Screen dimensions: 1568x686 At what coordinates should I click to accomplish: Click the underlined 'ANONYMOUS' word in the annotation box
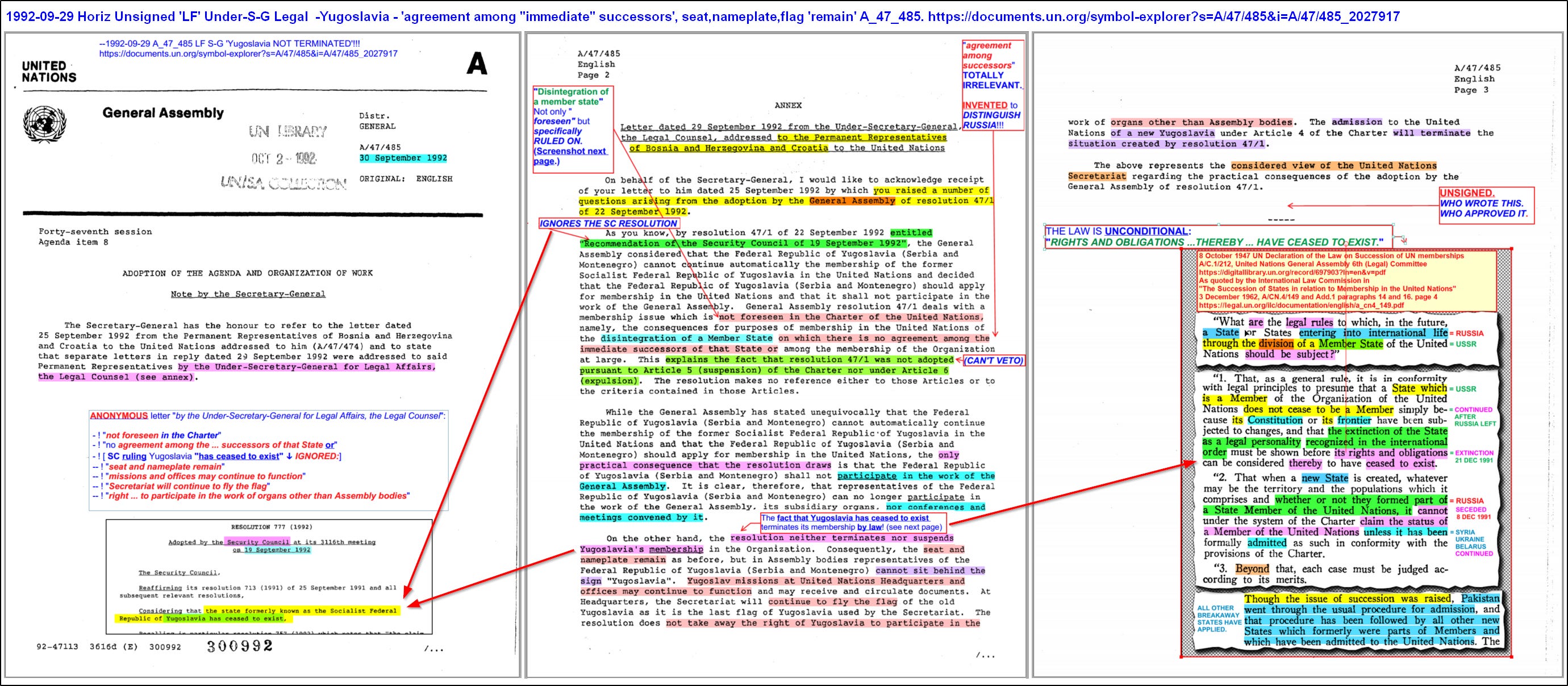click(119, 416)
